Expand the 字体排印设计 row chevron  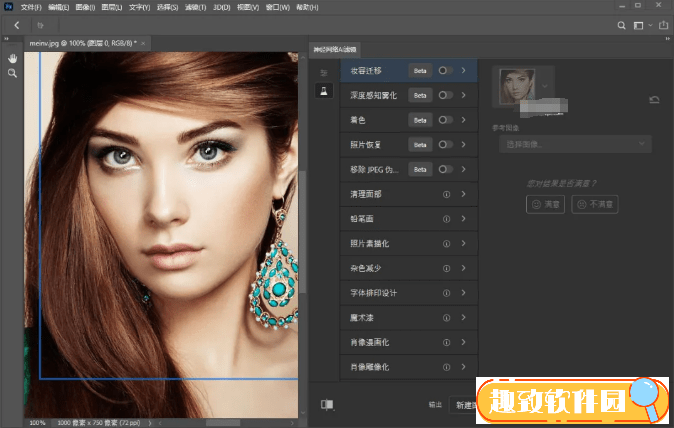[464, 293]
